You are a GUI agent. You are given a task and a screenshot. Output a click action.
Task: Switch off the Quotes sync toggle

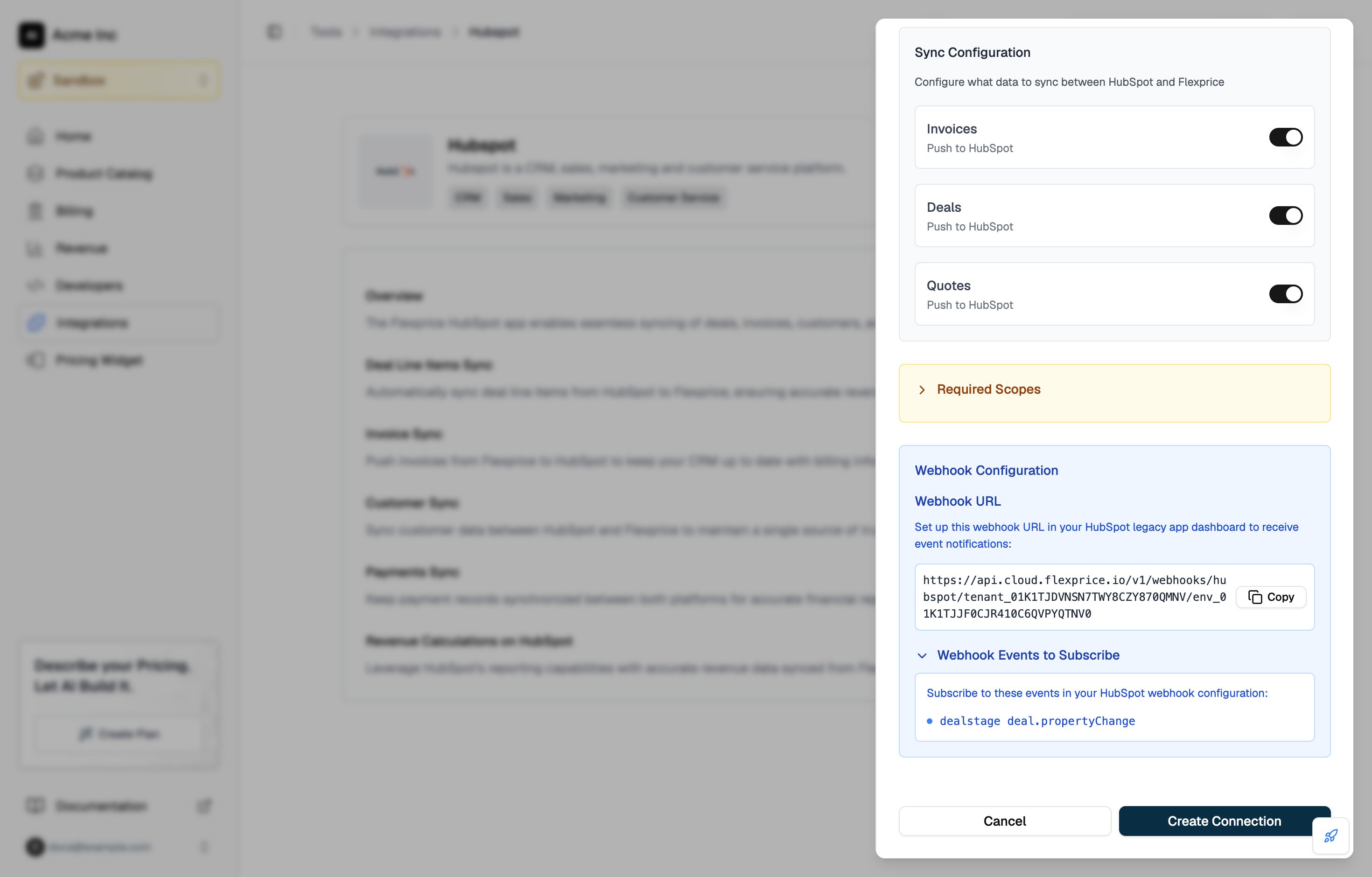coord(1285,294)
